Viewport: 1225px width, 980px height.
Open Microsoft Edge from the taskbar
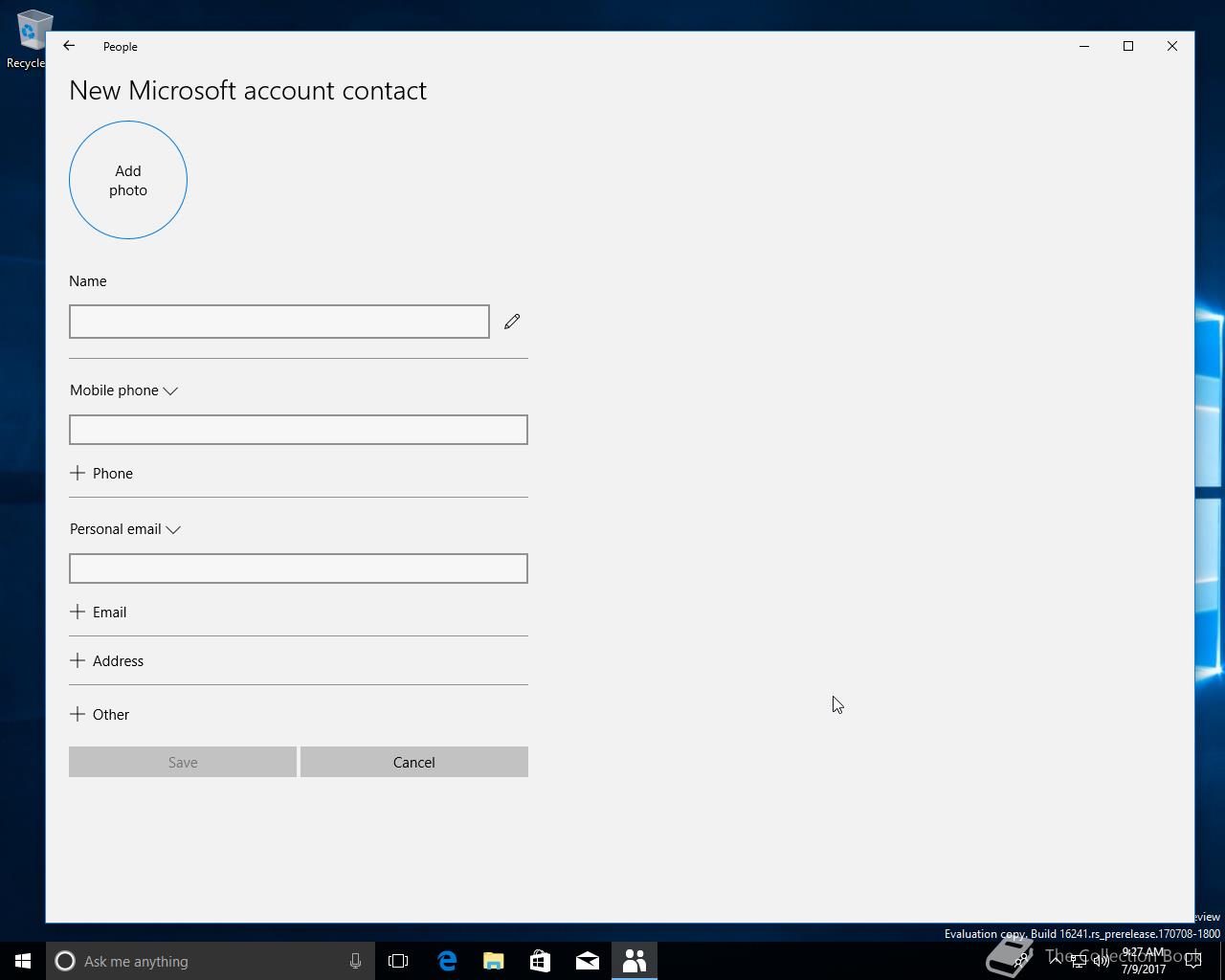[447, 961]
